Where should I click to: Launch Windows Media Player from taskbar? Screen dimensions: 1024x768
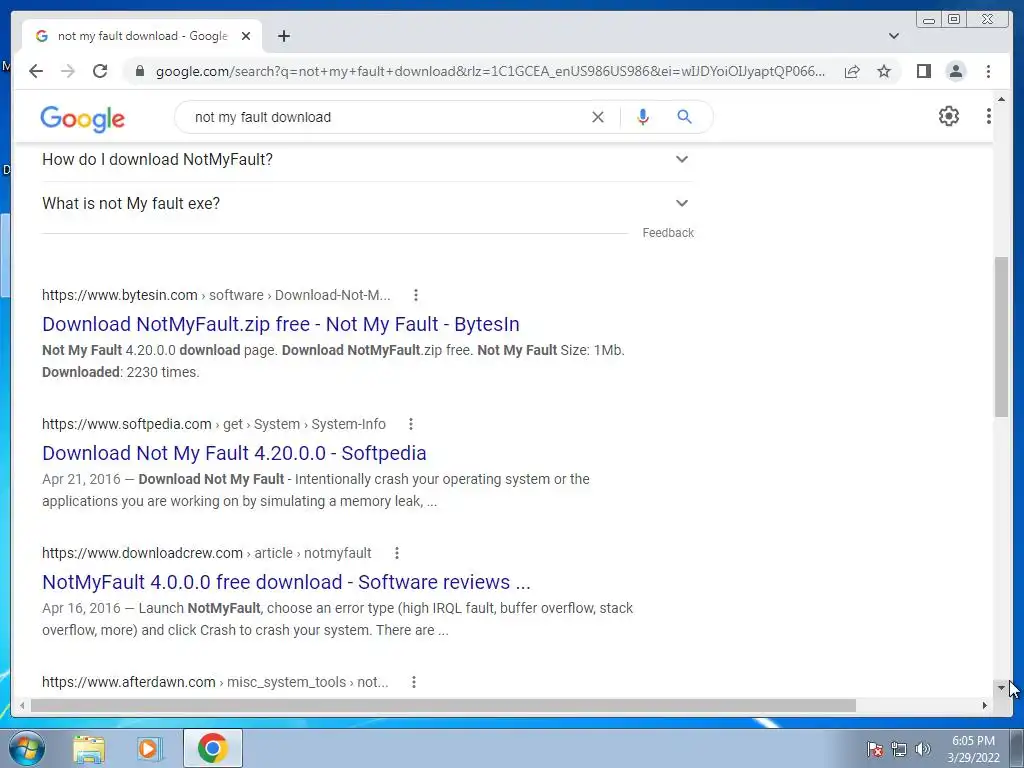point(148,748)
